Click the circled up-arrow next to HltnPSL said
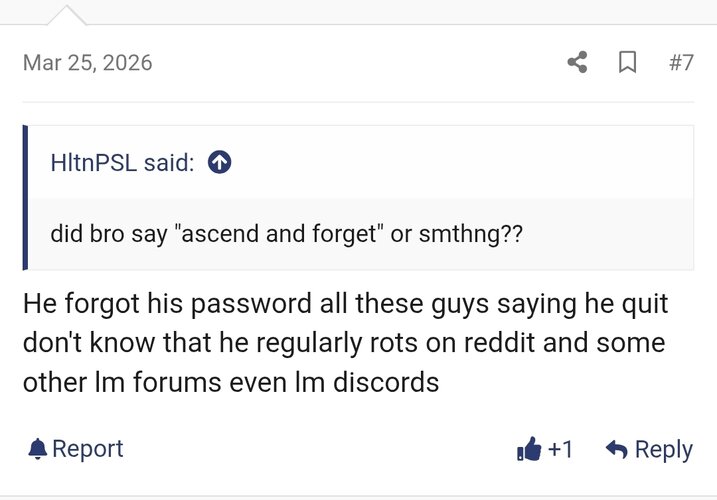The image size is (717, 500). (x=220, y=163)
